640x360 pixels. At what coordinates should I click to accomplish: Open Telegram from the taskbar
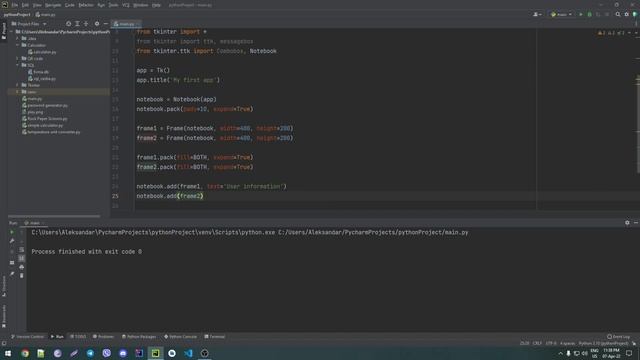tap(90, 353)
